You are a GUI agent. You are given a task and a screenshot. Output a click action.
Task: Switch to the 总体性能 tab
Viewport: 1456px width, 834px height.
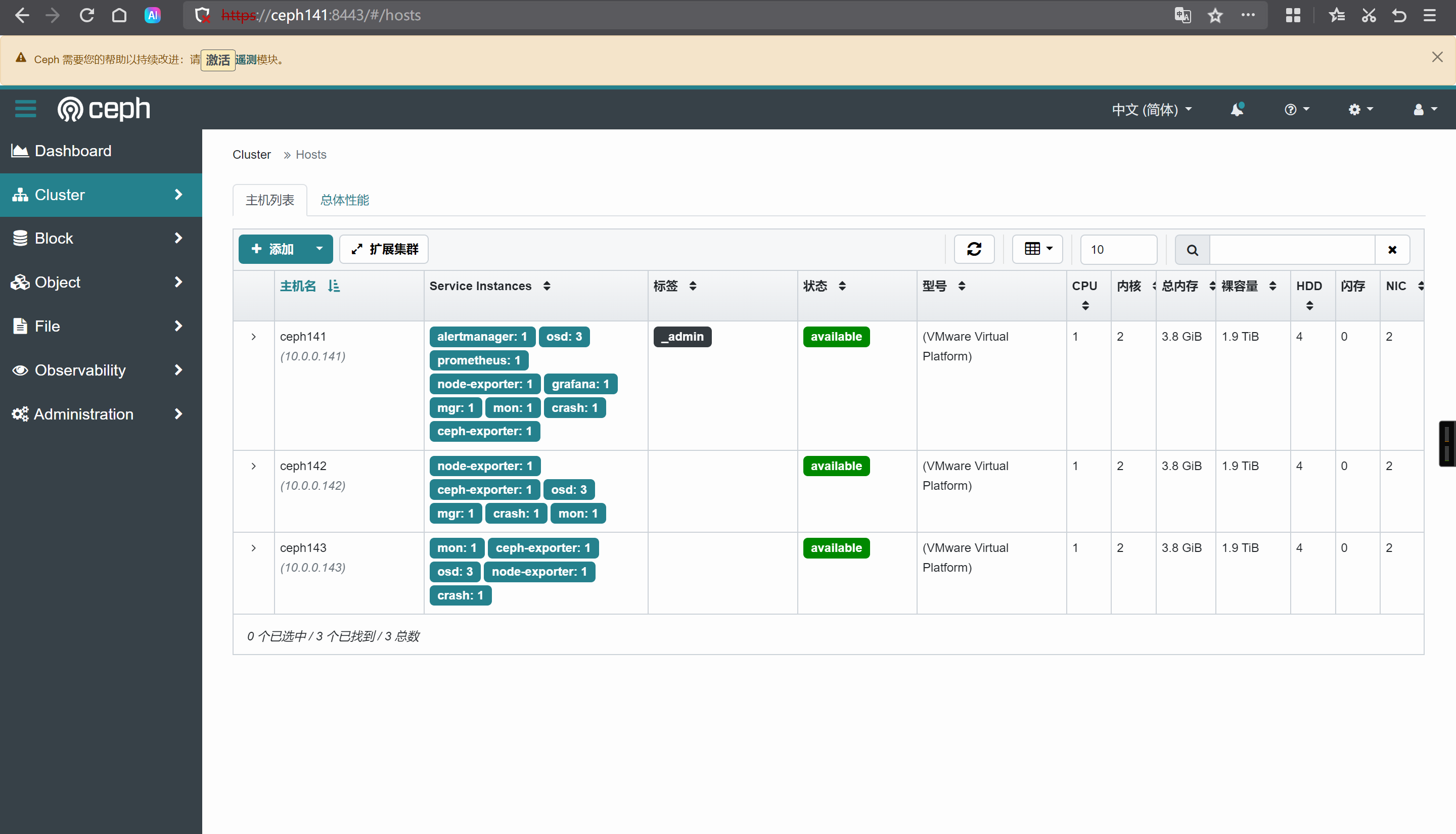point(344,200)
